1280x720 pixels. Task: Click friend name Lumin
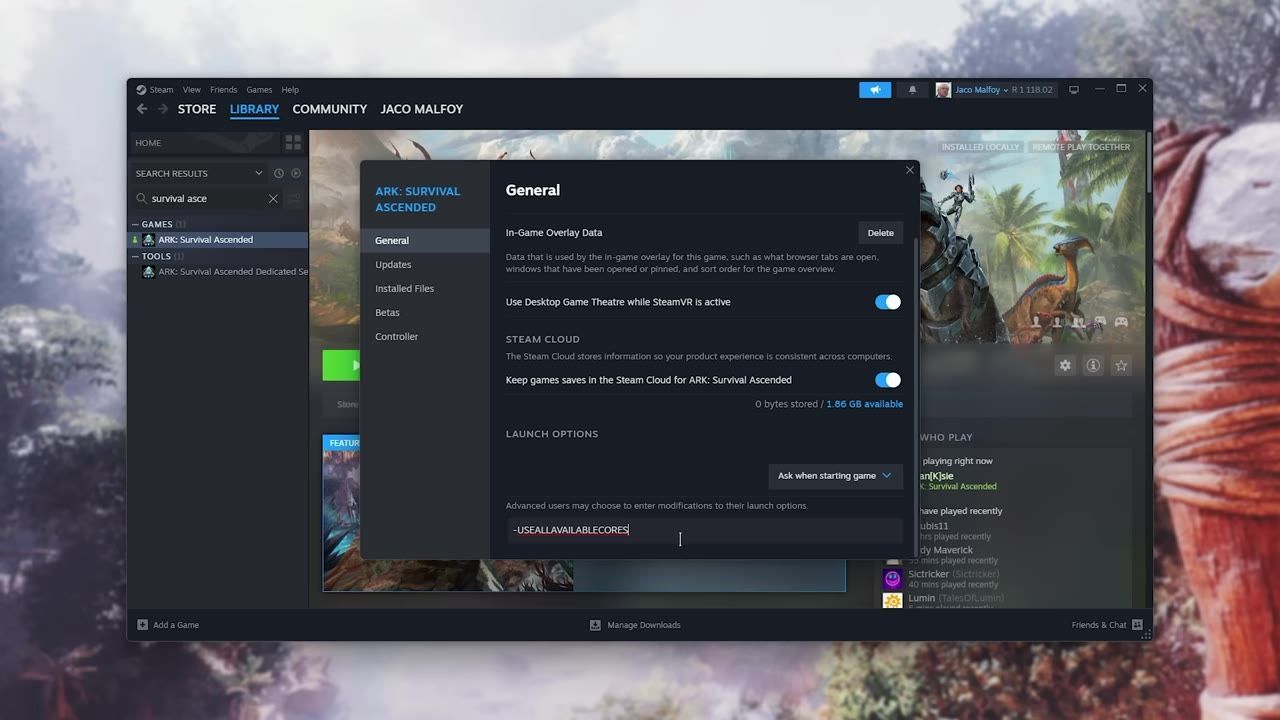click(x=921, y=598)
